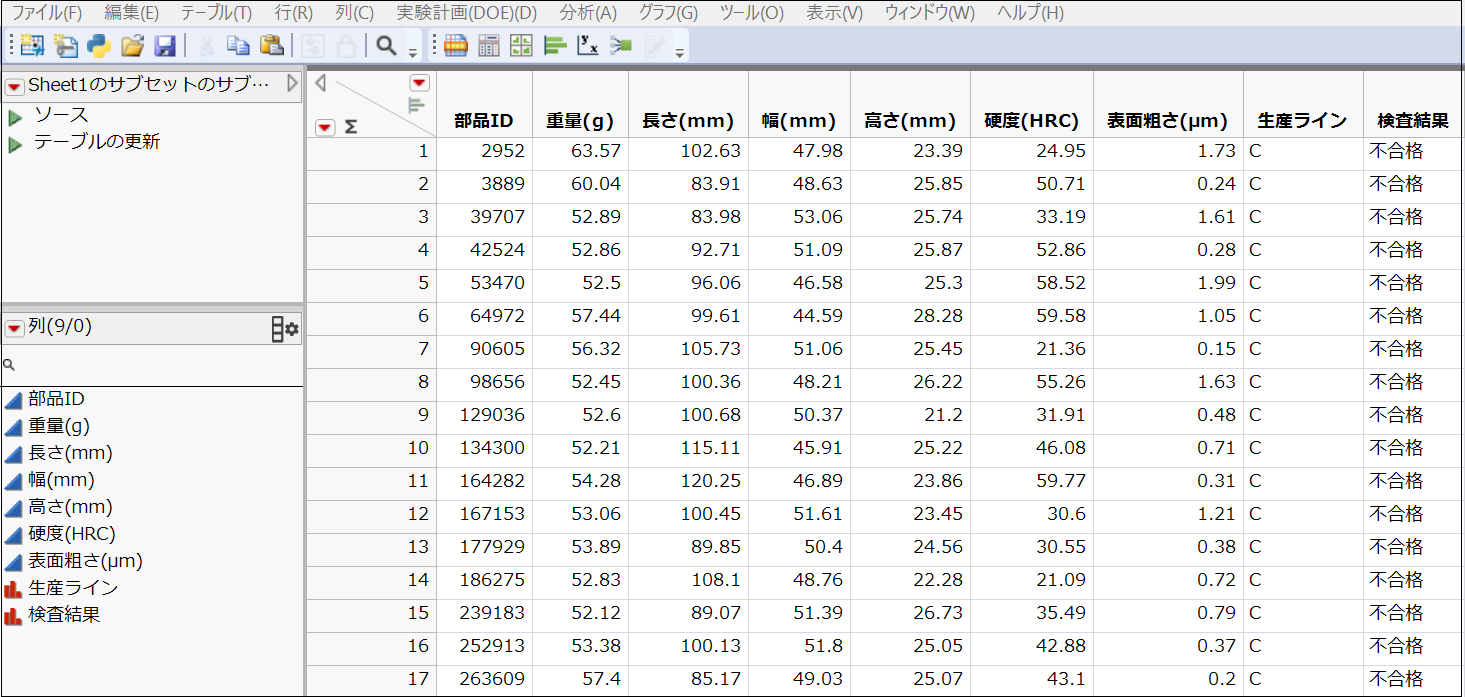Click the search magnifier in columns panel
Viewport: 1465px width, 697px height.
point(9,366)
